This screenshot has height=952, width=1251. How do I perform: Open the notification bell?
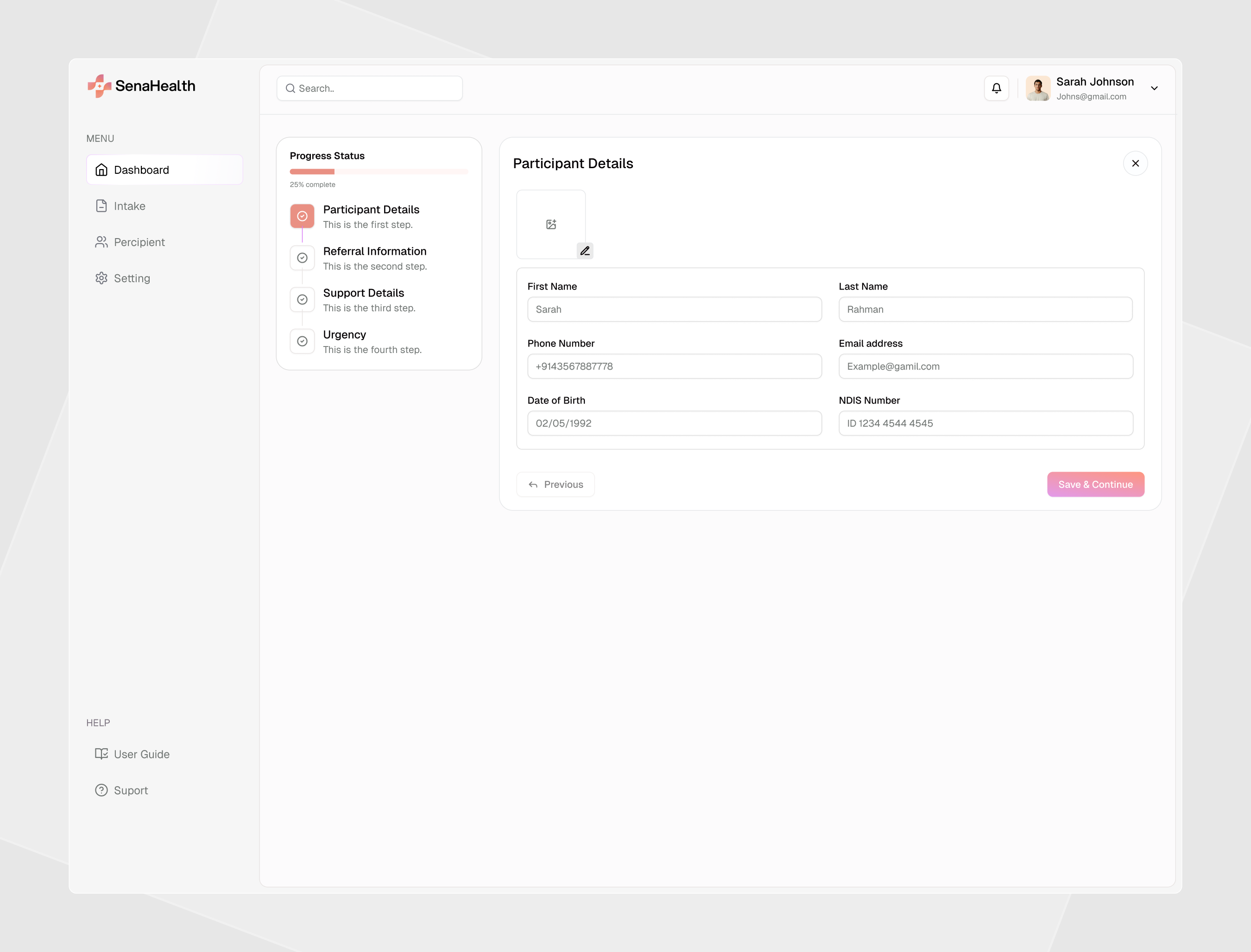coord(997,88)
